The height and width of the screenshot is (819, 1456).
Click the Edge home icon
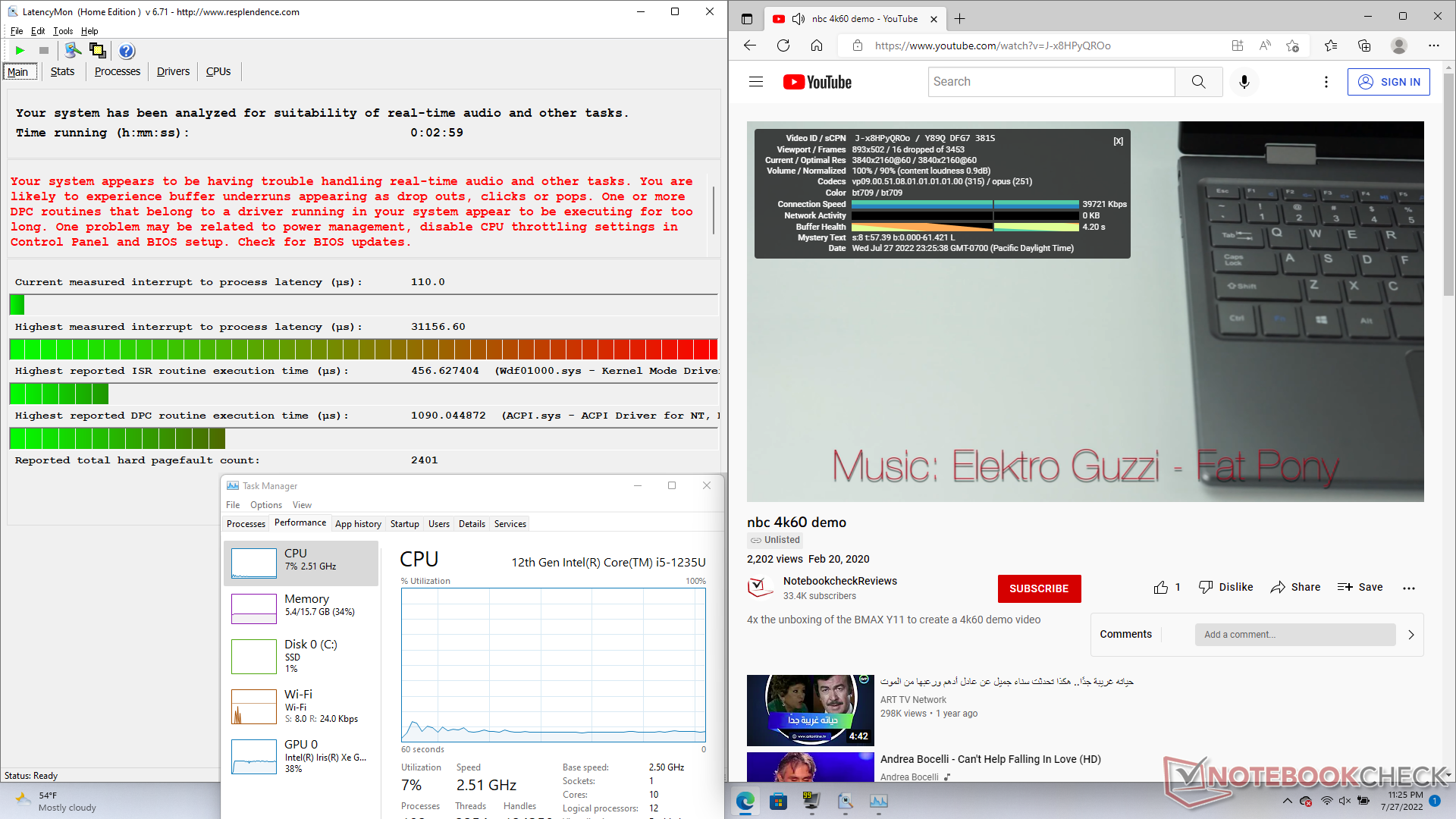817,45
